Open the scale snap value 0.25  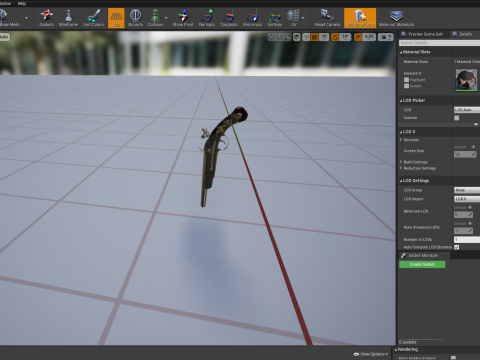(369, 37)
